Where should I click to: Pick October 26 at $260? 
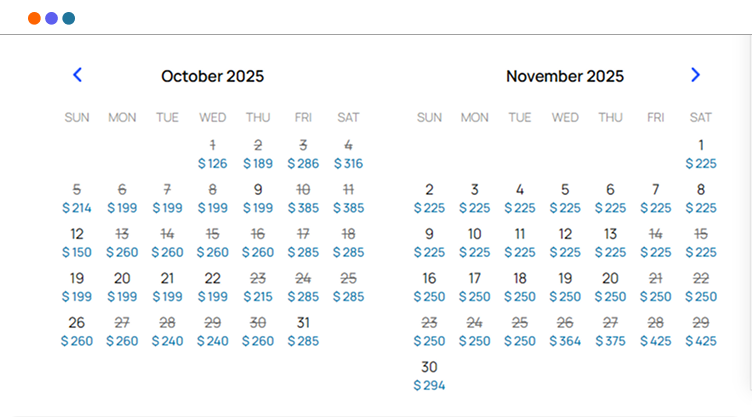click(x=77, y=332)
